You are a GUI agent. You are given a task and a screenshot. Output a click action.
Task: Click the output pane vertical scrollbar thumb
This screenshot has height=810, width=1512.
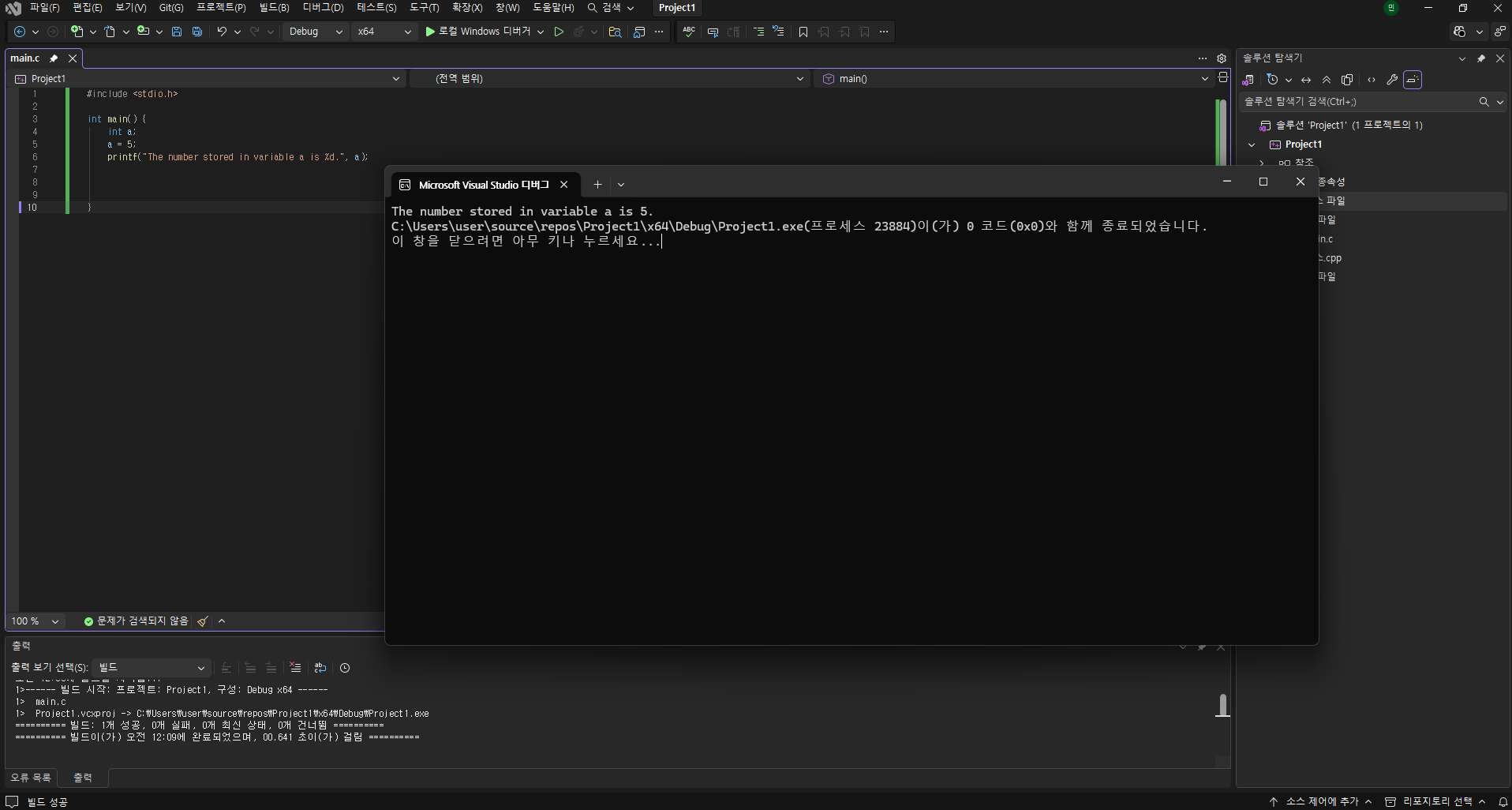[x=1222, y=705]
